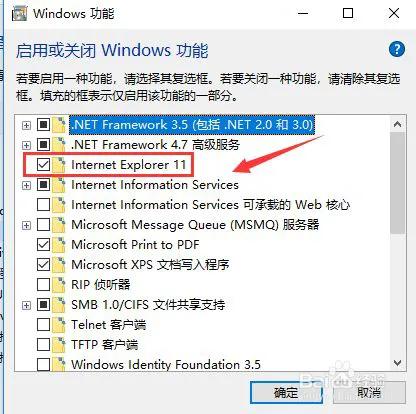Click the Internet Explorer 11 folder icon
The height and width of the screenshot is (414, 416).
pyautogui.click(x=59, y=165)
